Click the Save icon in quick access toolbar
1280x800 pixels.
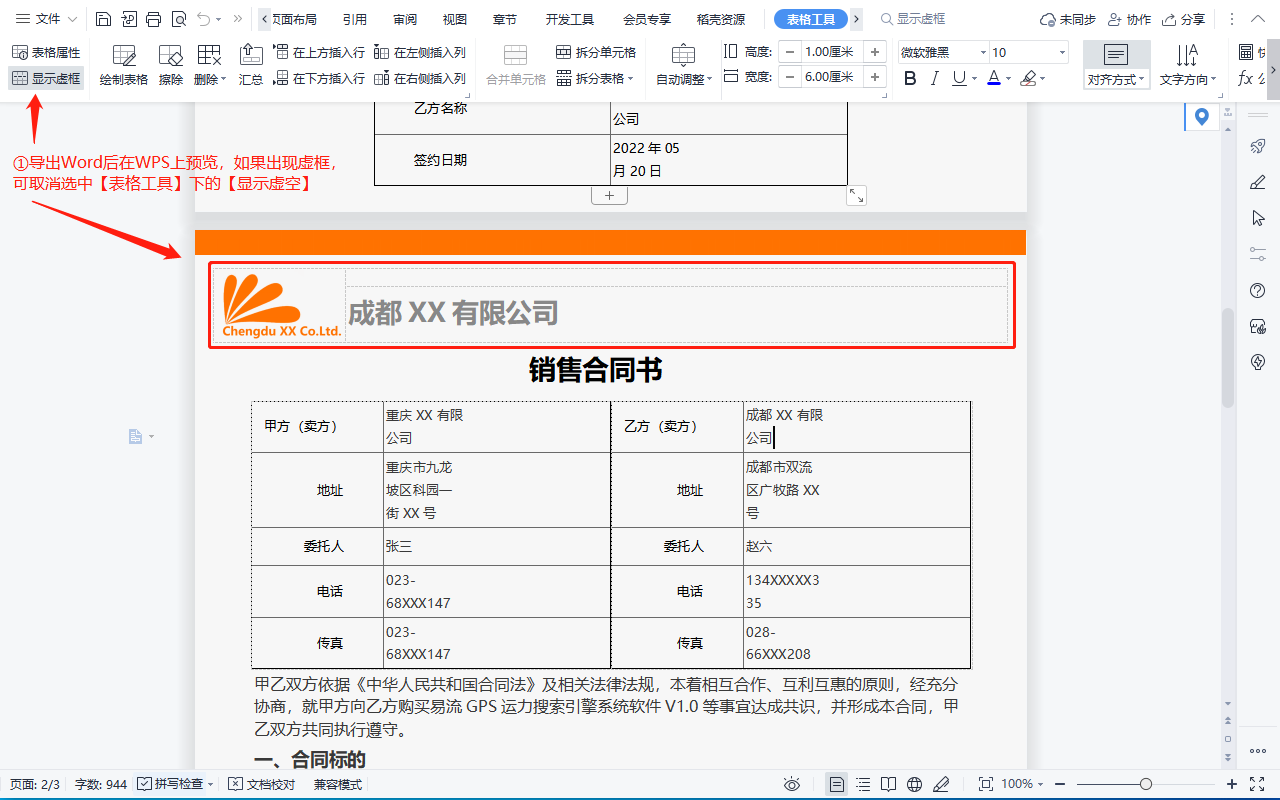tap(104, 19)
